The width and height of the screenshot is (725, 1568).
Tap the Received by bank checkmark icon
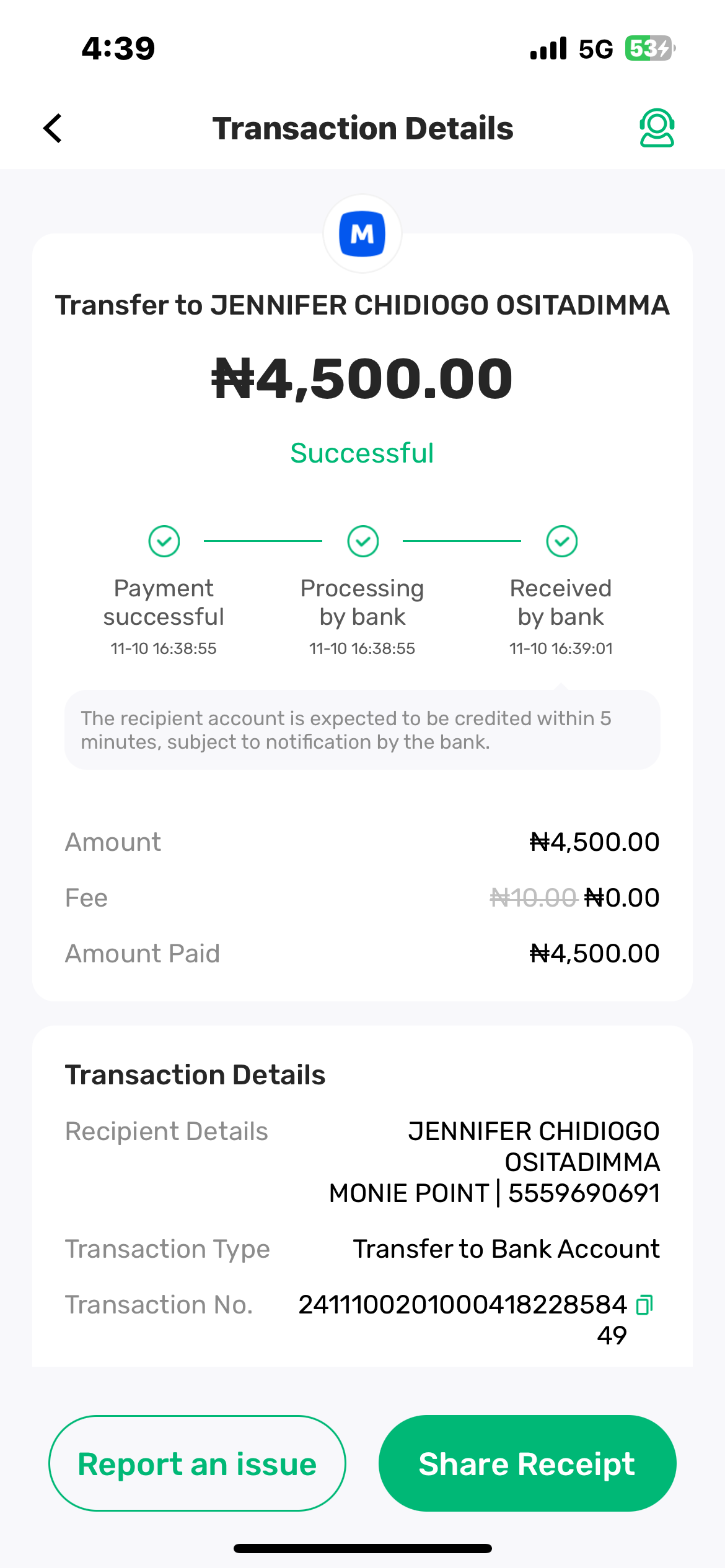[x=561, y=541]
